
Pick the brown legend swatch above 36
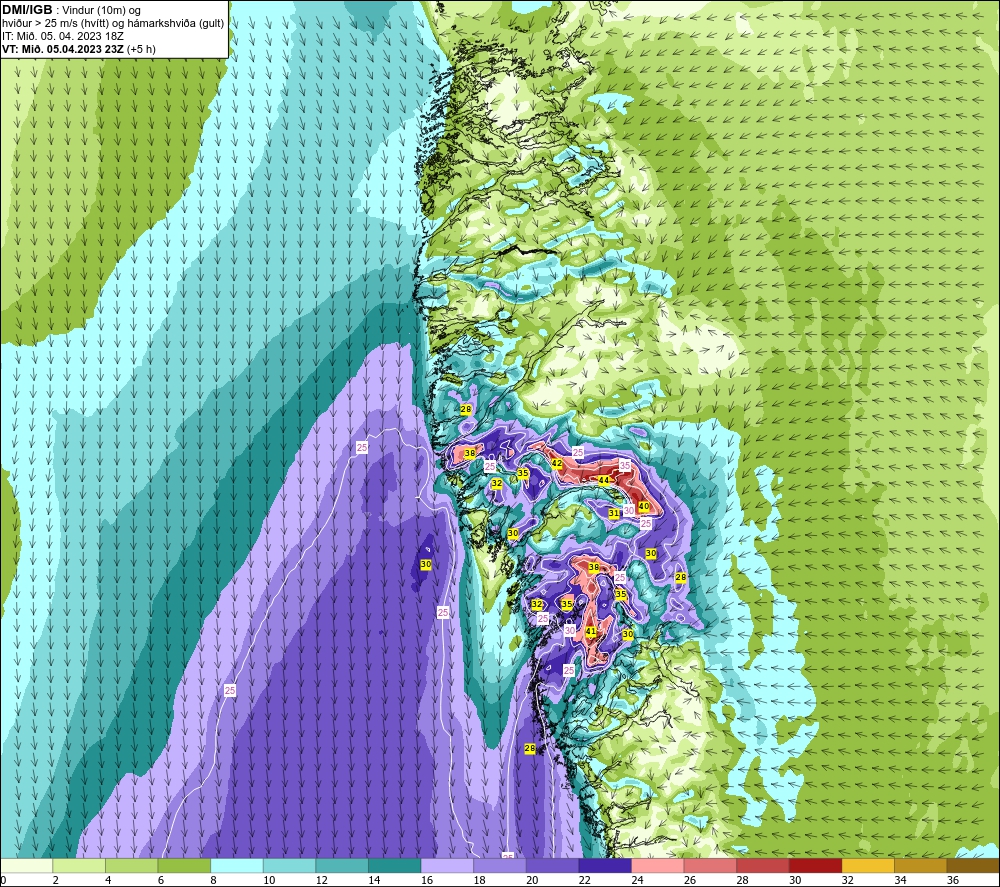[973, 866]
